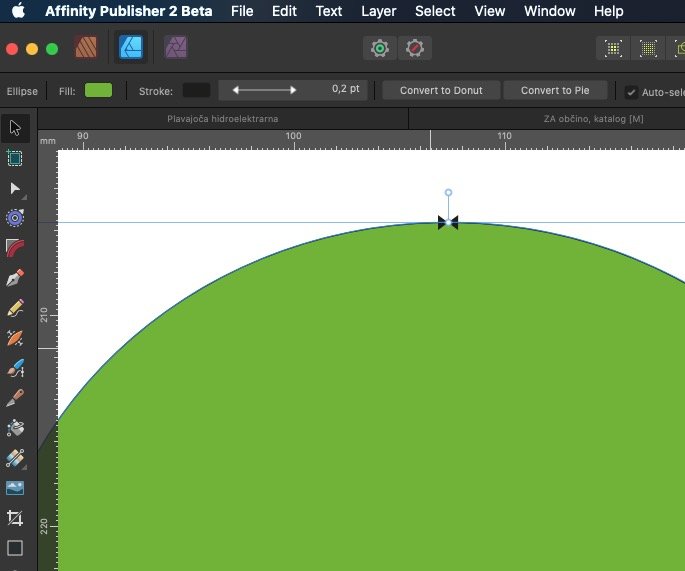Select the Node tool

15,188
